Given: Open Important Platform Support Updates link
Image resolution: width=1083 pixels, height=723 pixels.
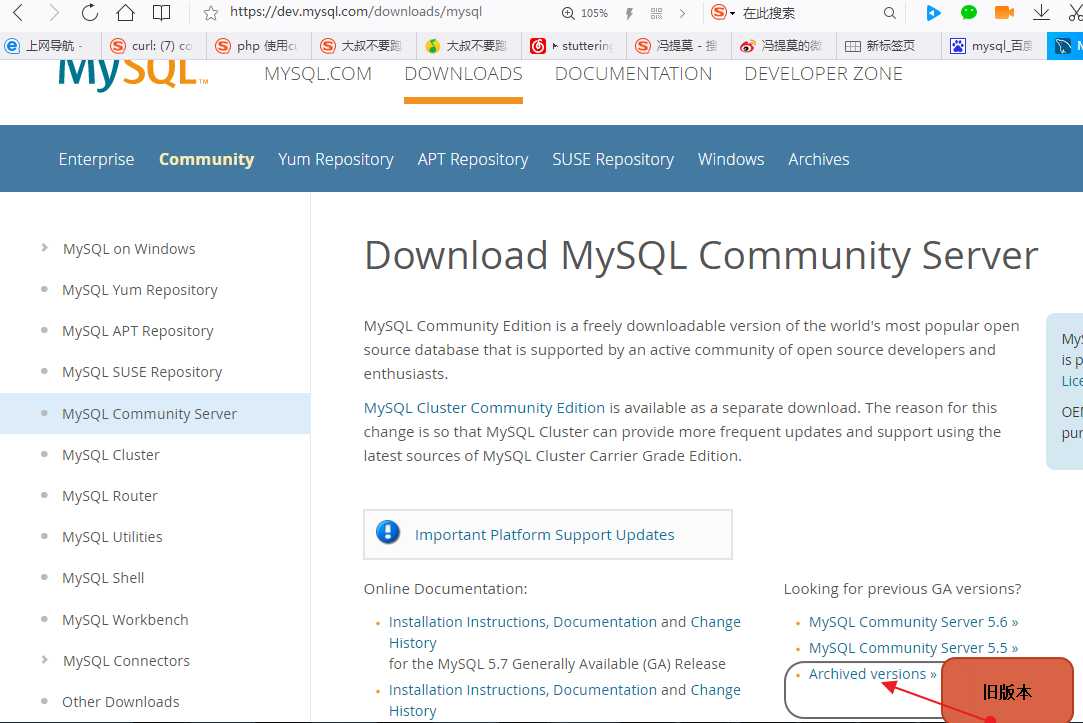Looking at the screenshot, I should coord(544,535).
